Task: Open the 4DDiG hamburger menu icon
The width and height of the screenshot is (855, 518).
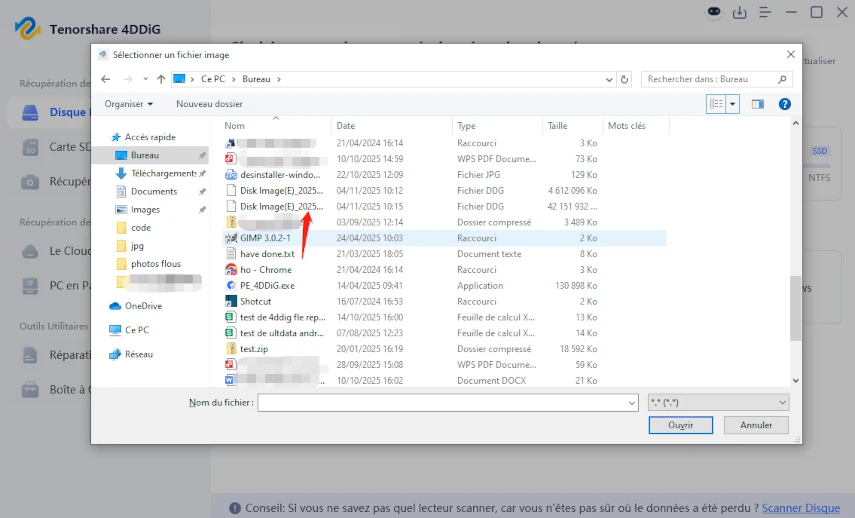Action: click(765, 13)
